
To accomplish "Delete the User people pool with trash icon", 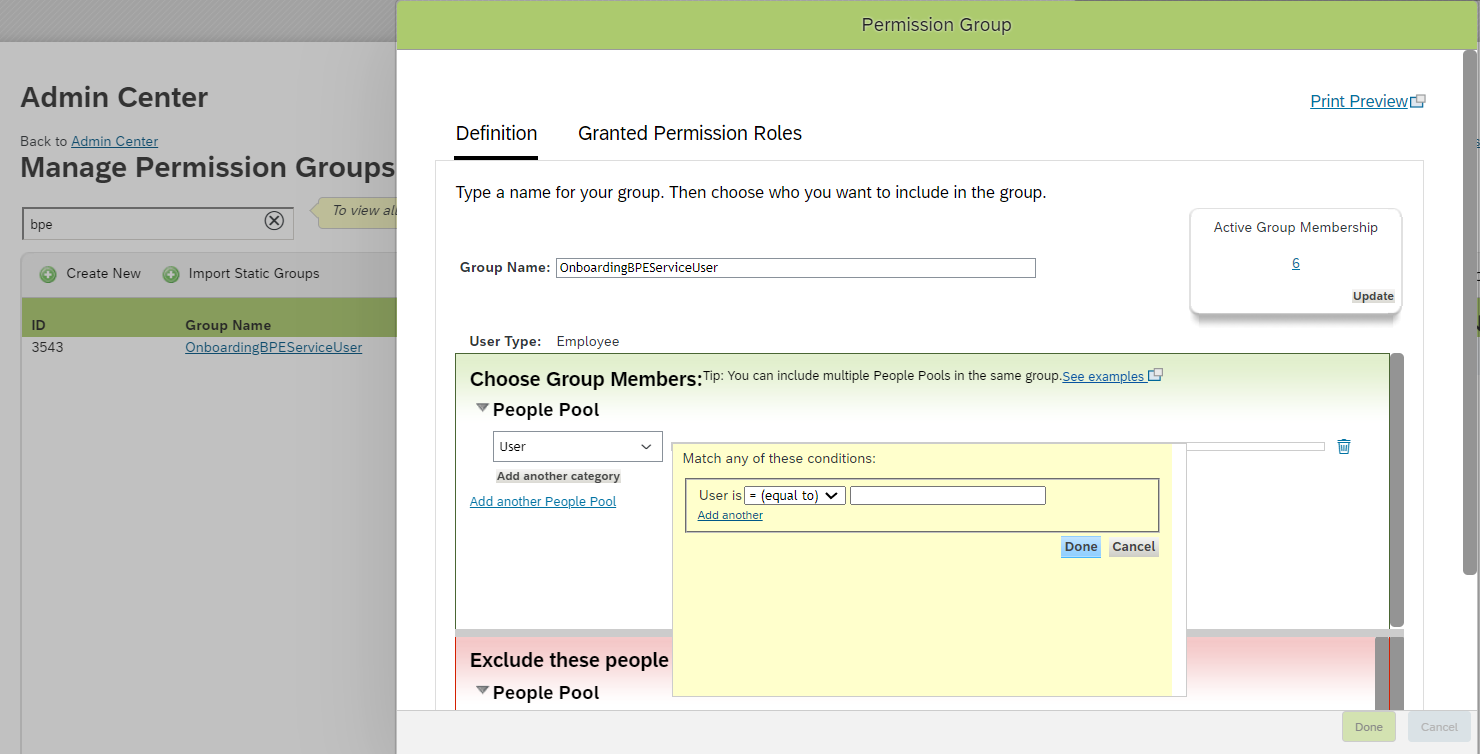I will 1343,446.
